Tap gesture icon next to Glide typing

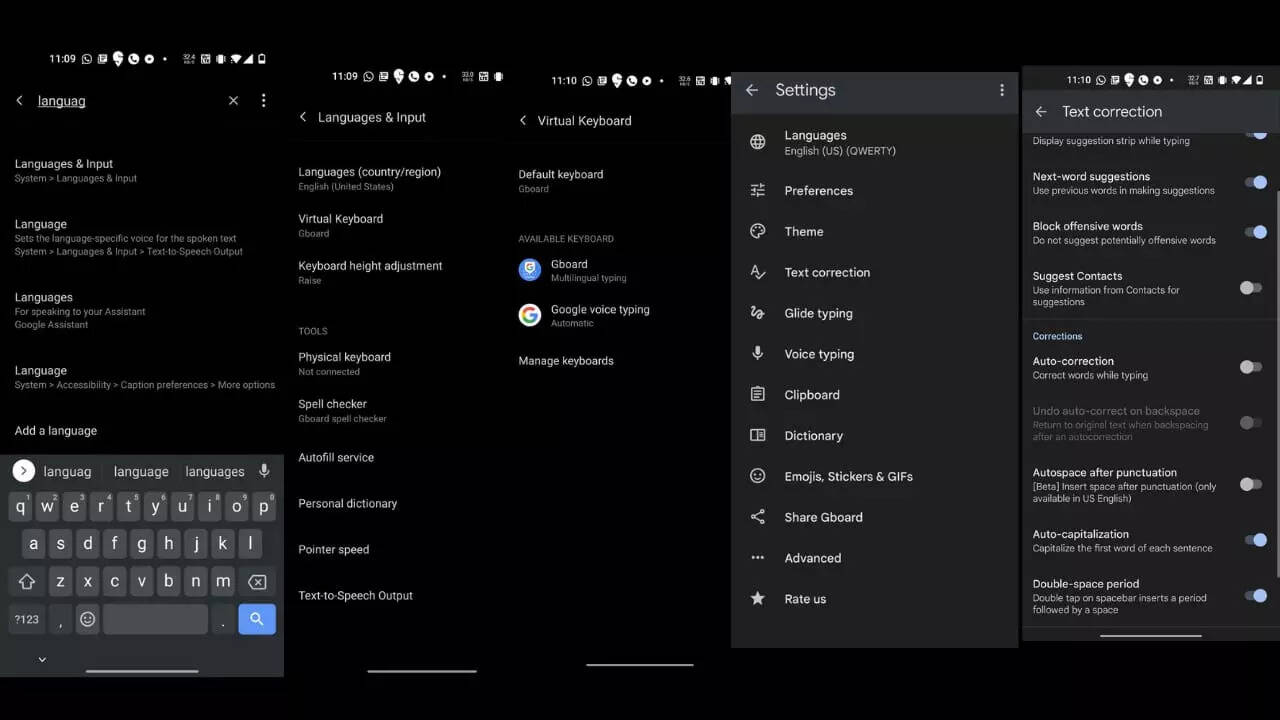758,313
